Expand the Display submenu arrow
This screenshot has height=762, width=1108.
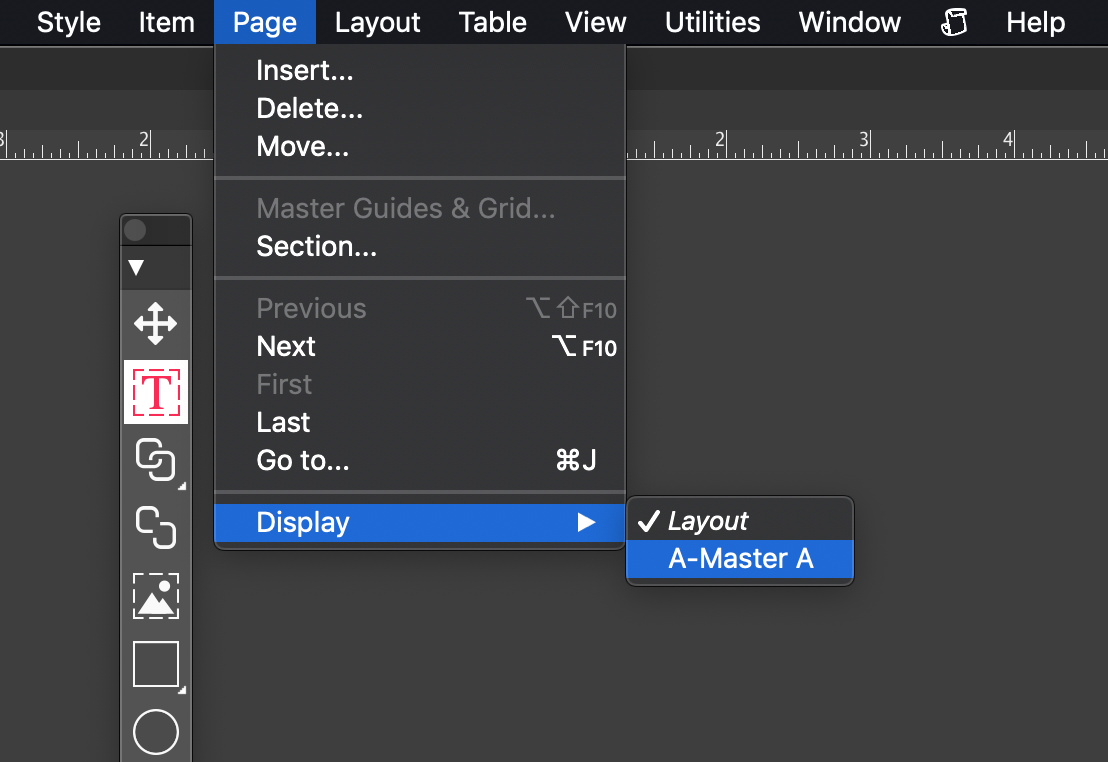[586, 522]
